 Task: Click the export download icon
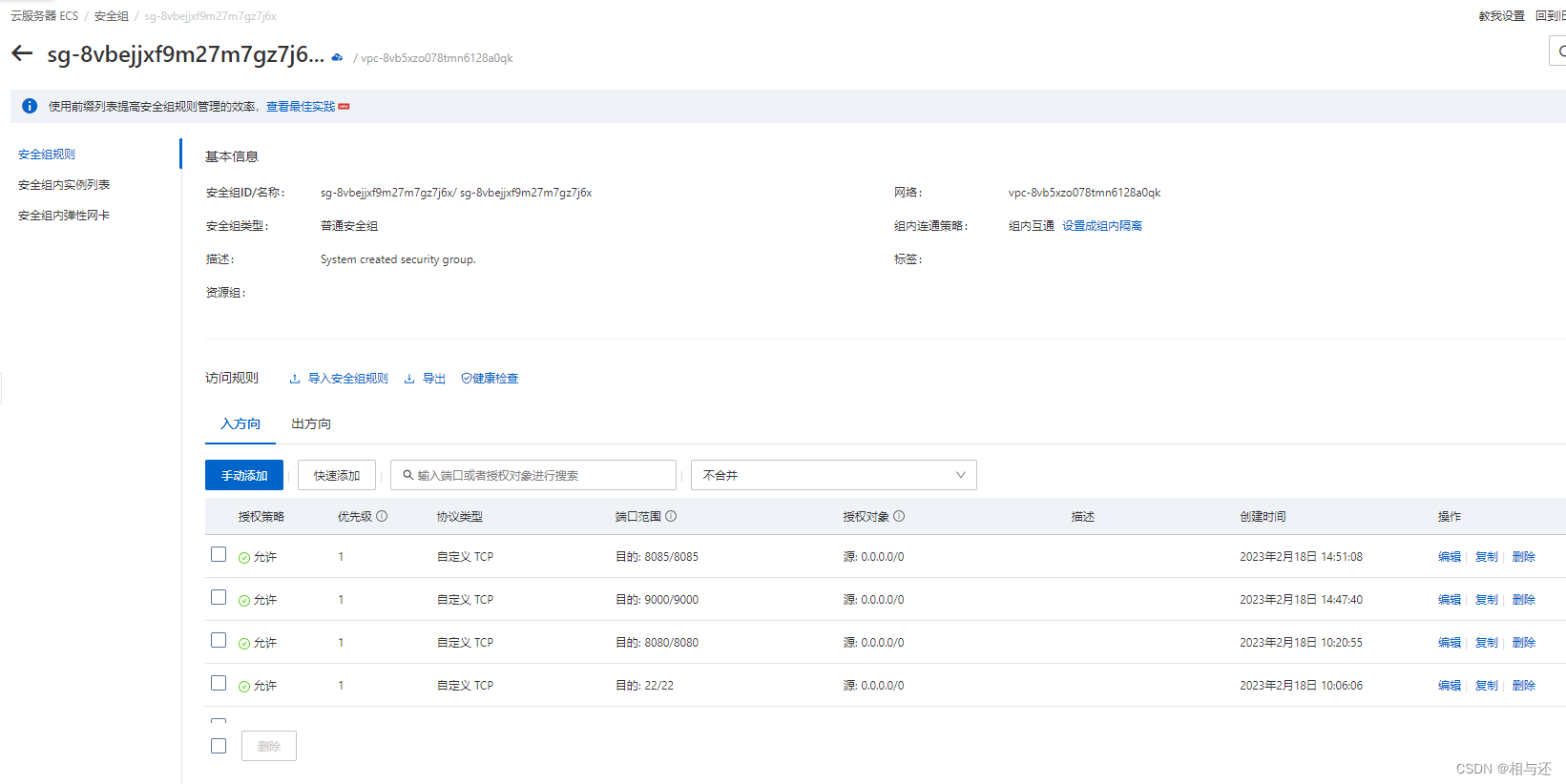[x=409, y=379]
